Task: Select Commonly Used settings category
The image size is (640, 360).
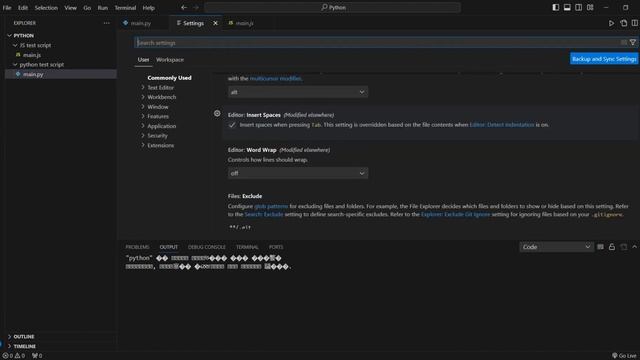Action: [x=169, y=78]
